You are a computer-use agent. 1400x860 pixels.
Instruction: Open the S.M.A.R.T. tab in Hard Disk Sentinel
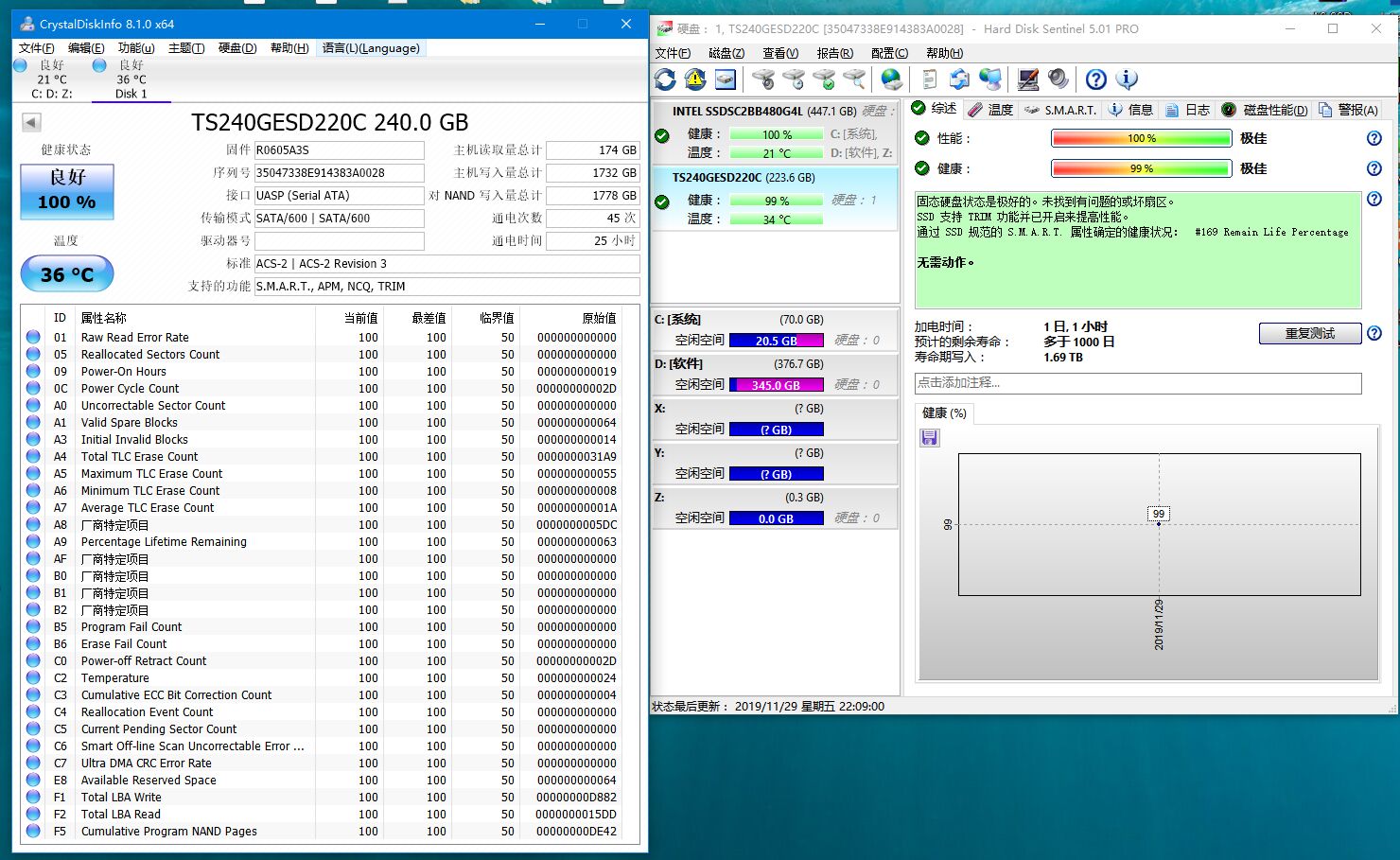(1059, 110)
